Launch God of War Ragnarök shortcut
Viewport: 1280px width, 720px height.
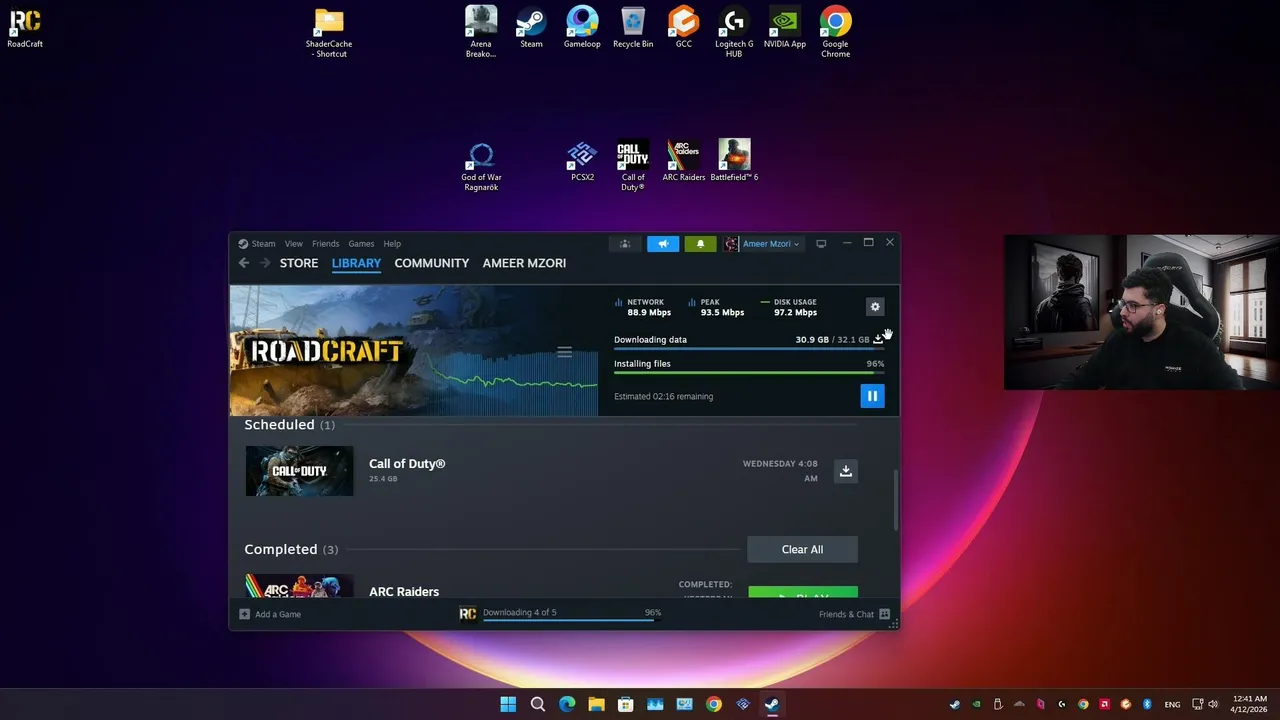pos(481,166)
